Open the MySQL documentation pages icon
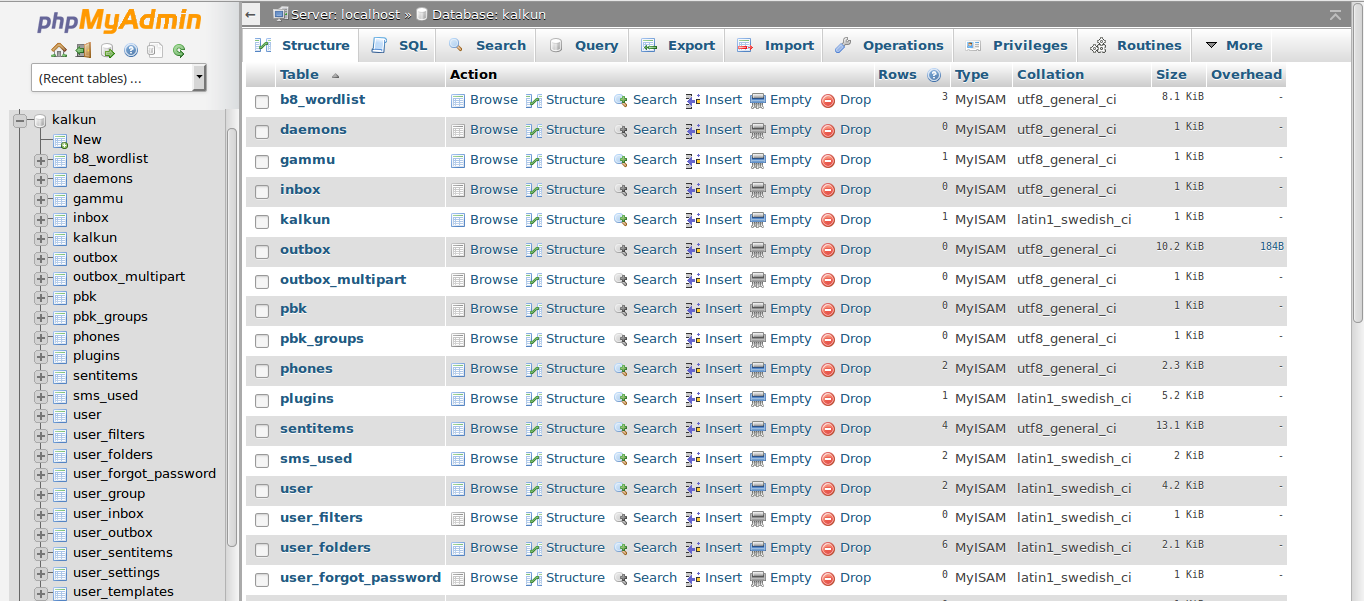The image size is (1364, 601). click(155, 50)
